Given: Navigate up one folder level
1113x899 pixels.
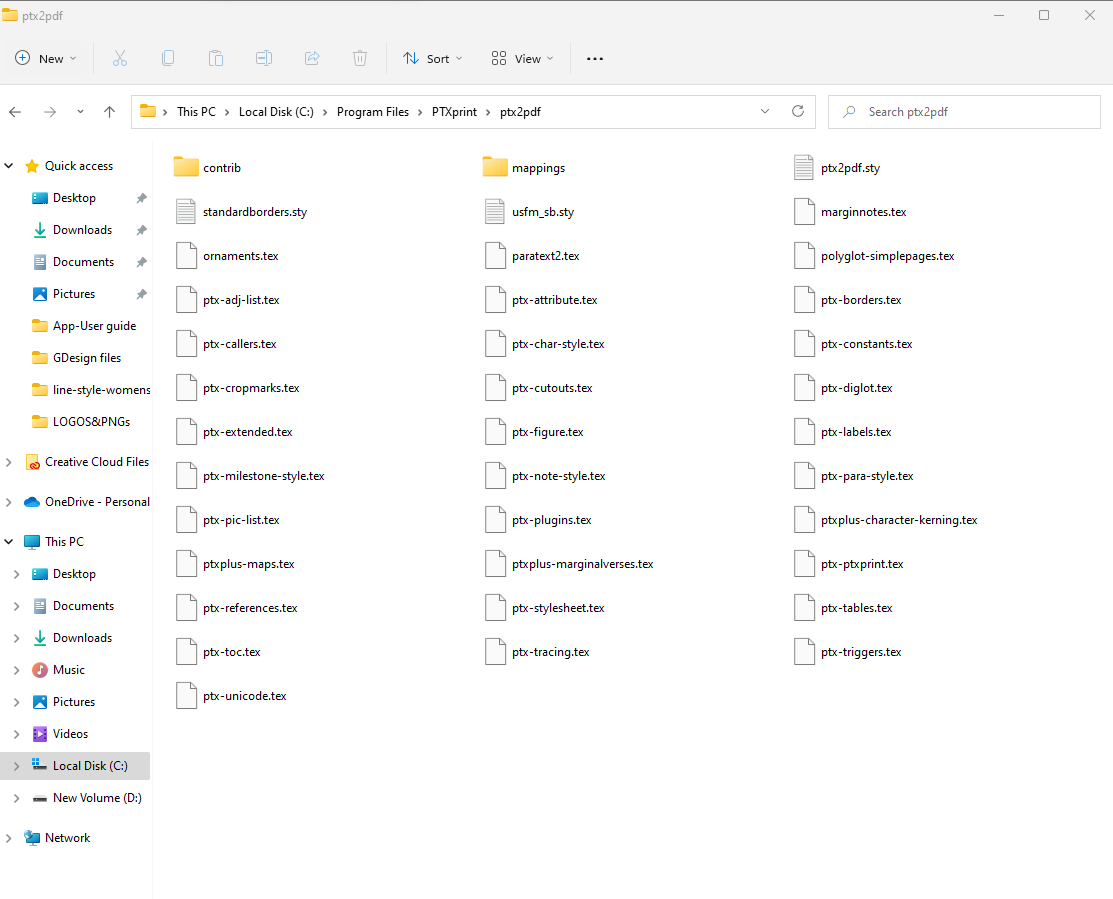Looking at the screenshot, I should point(109,111).
